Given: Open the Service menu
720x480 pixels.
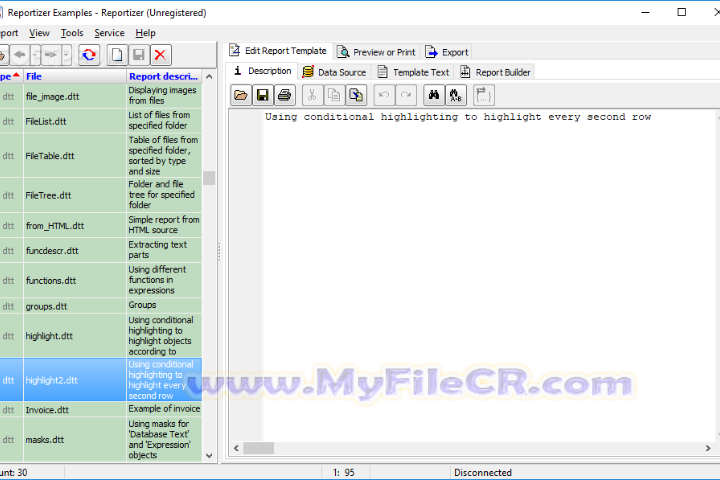Looking at the screenshot, I should (x=109, y=33).
